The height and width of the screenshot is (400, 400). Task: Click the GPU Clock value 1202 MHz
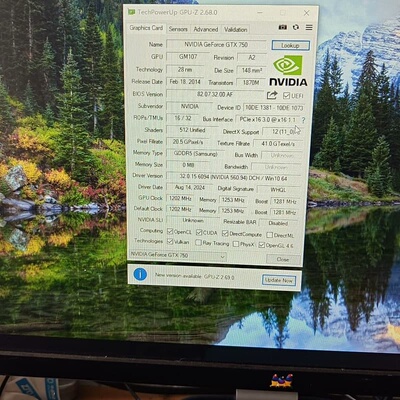click(180, 198)
